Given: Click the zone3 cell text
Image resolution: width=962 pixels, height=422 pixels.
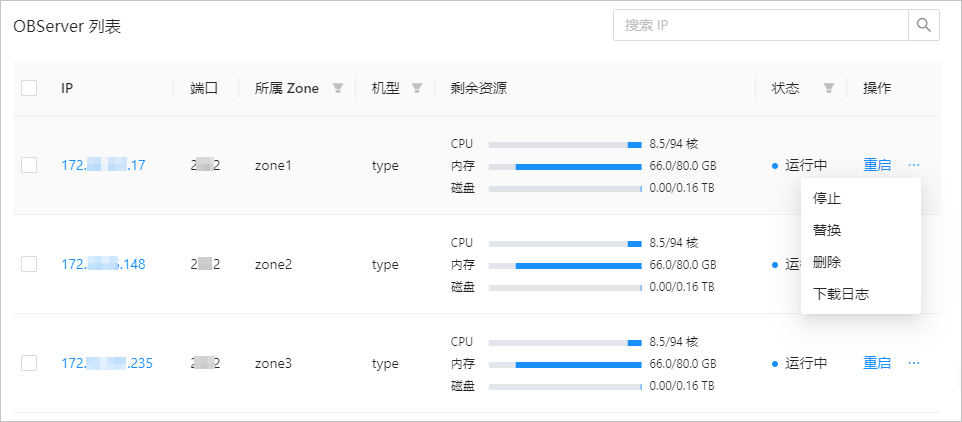Looking at the screenshot, I should coord(274,364).
